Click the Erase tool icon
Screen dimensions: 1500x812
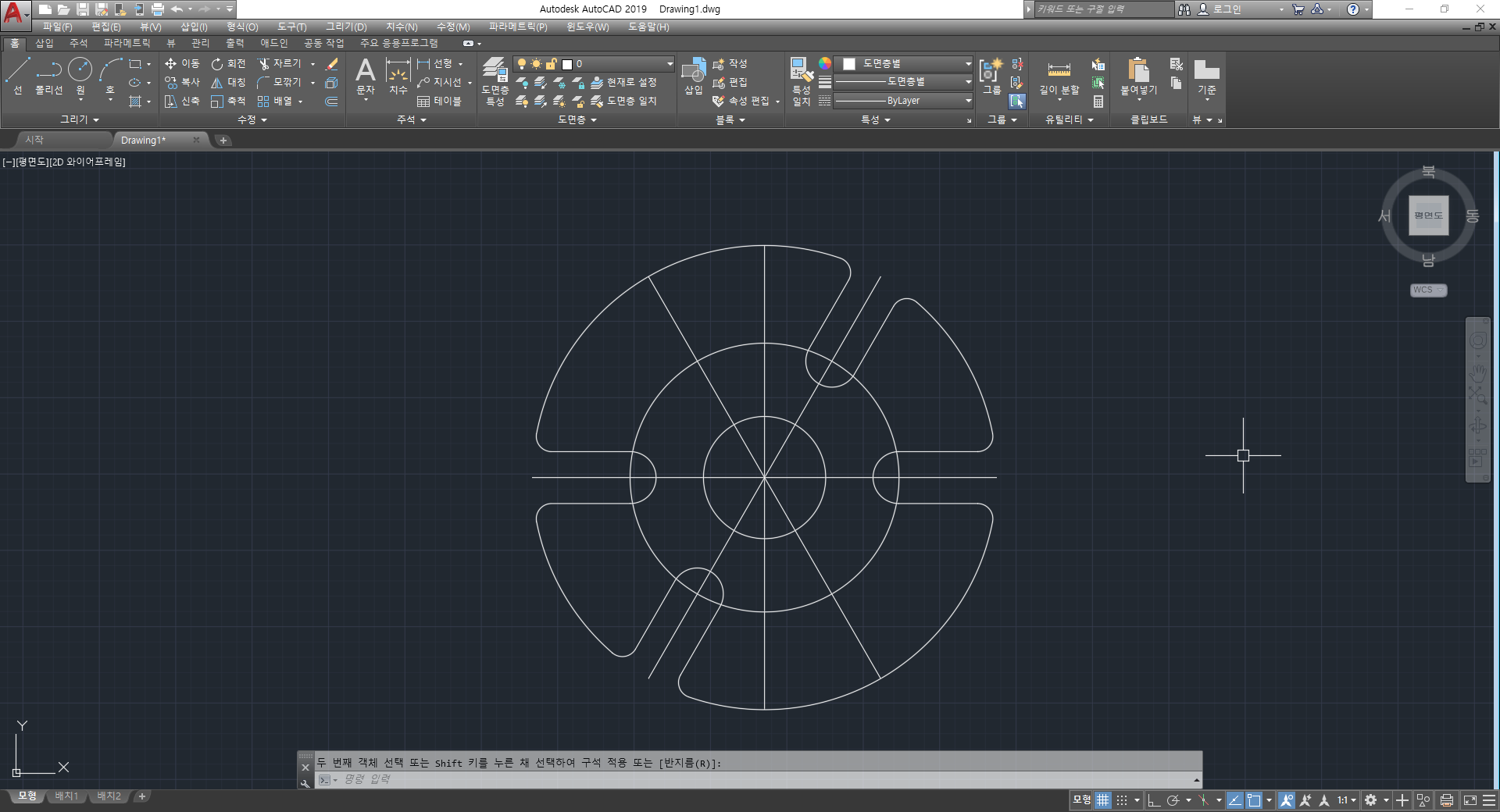click(x=332, y=64)
